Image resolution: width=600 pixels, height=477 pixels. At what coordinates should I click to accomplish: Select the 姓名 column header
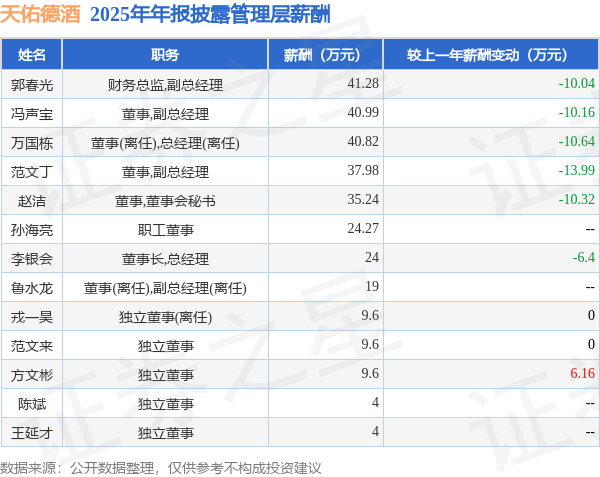tap(32, 55)
